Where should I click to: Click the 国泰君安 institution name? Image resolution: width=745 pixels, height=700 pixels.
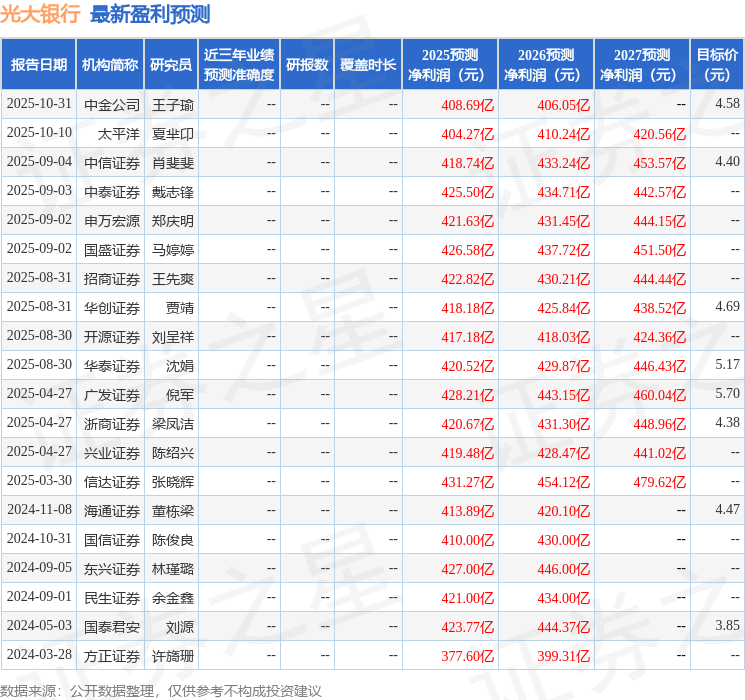click(112, 627)
